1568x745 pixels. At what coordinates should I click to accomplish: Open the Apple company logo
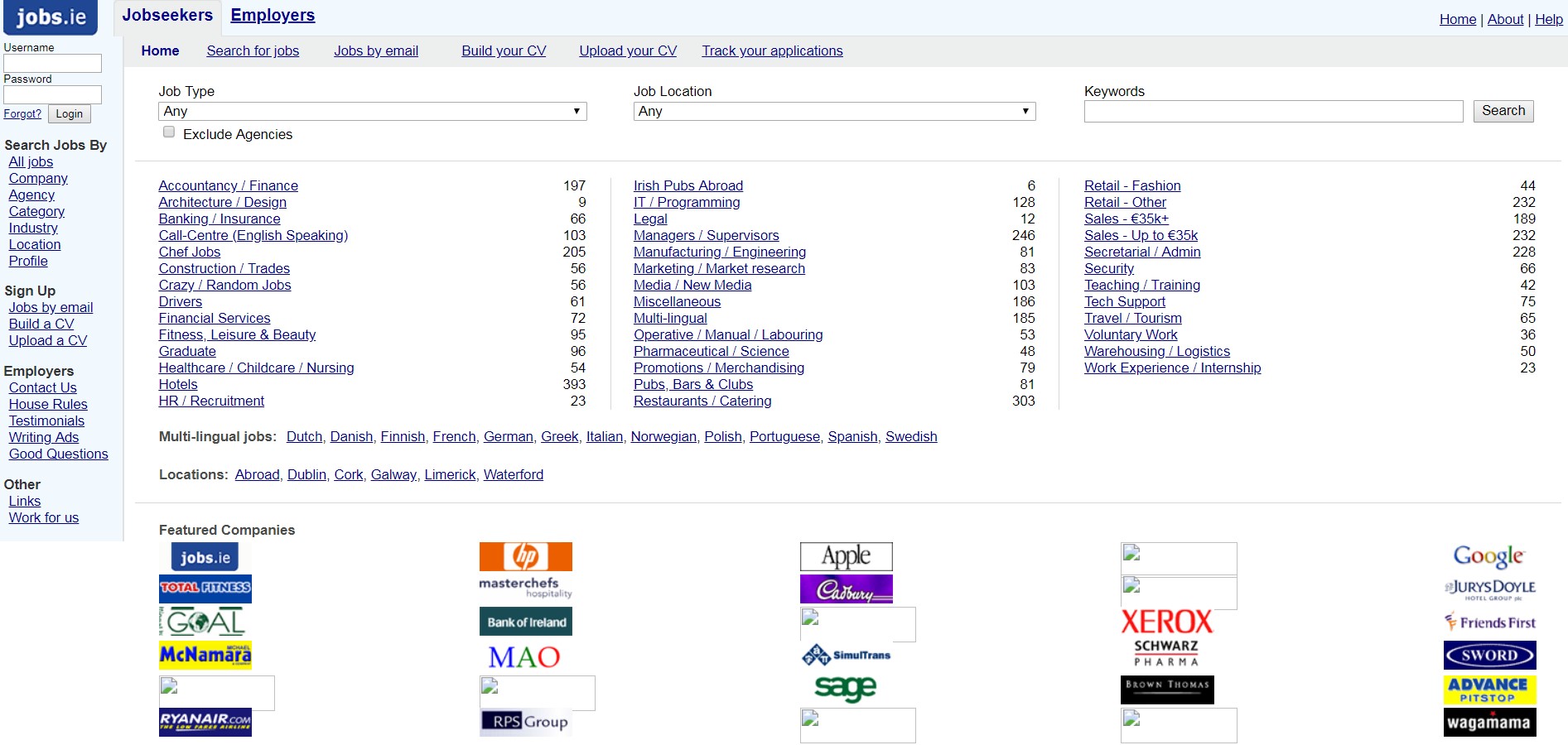click(x=847, y=556)
